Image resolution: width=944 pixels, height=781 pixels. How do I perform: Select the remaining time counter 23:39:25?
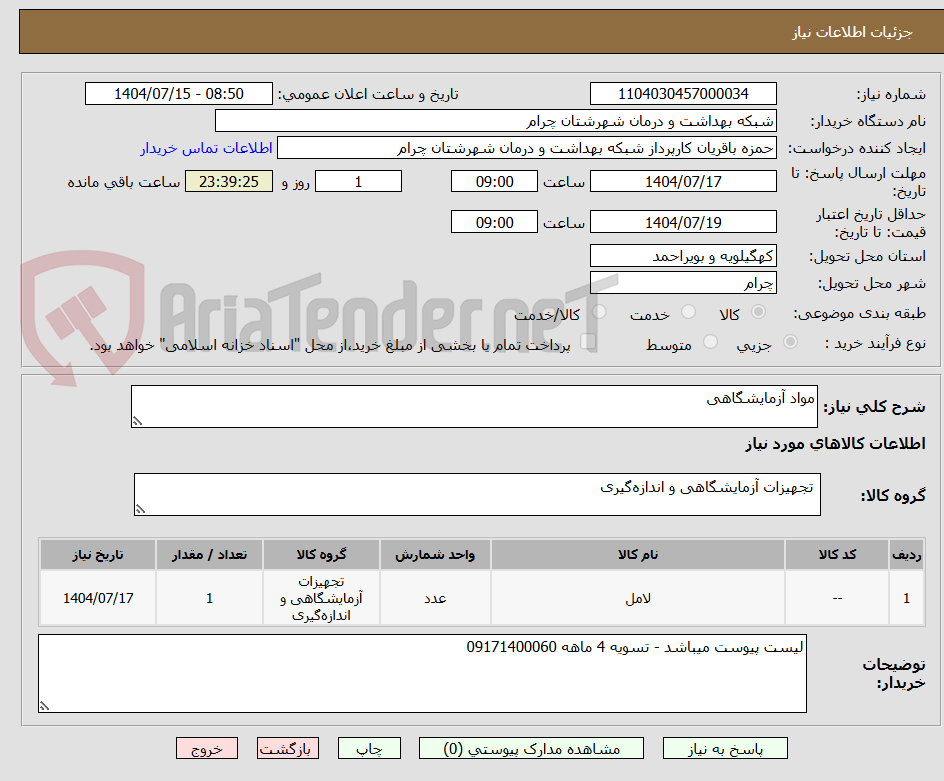[x=228, y=181]
